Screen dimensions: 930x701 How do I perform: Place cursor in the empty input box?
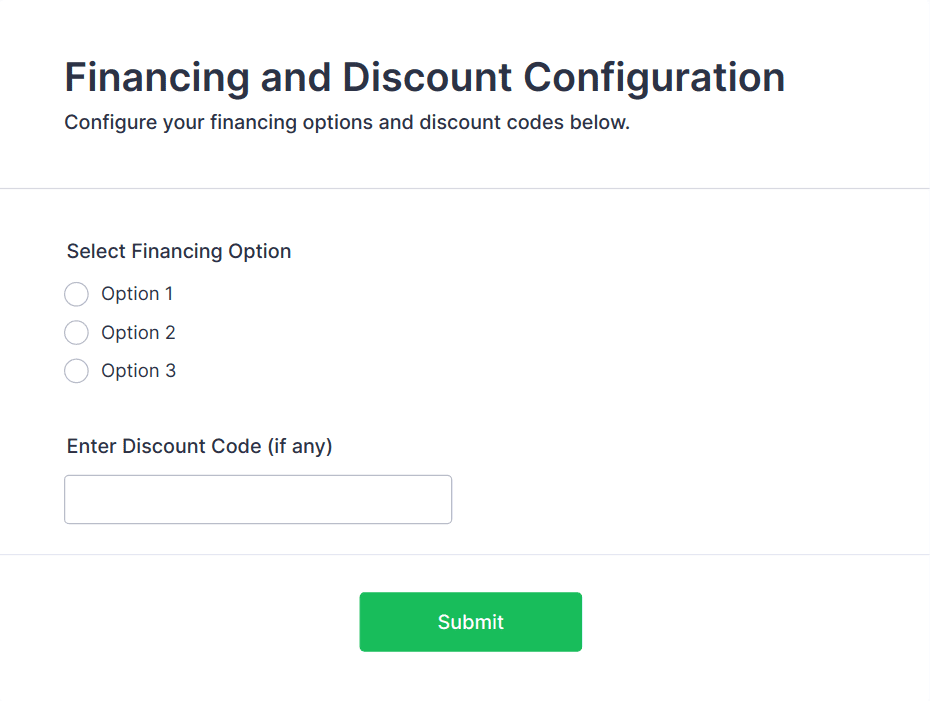tap(258, 499)
